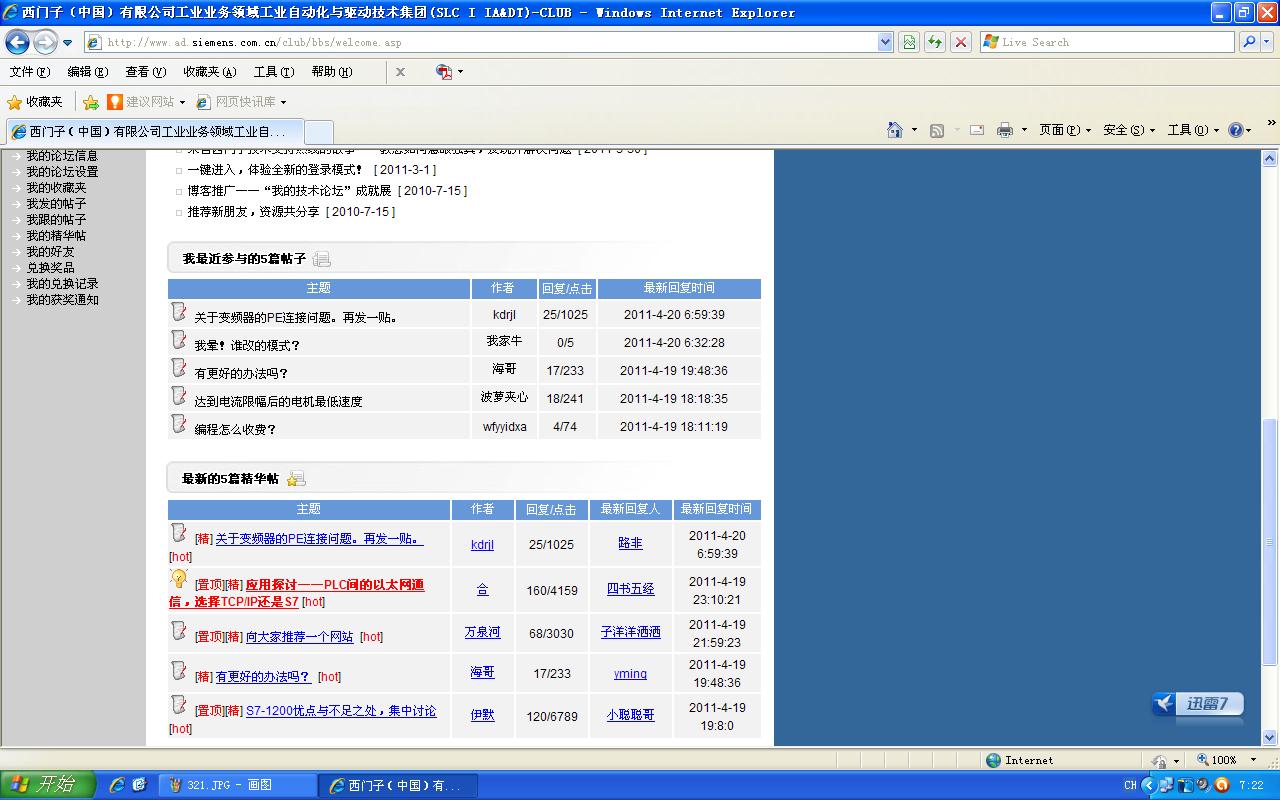Open the S7-1200优点与不足之处，集中讨论 post link
1280x800 pixels.
(x=341, y=711)
